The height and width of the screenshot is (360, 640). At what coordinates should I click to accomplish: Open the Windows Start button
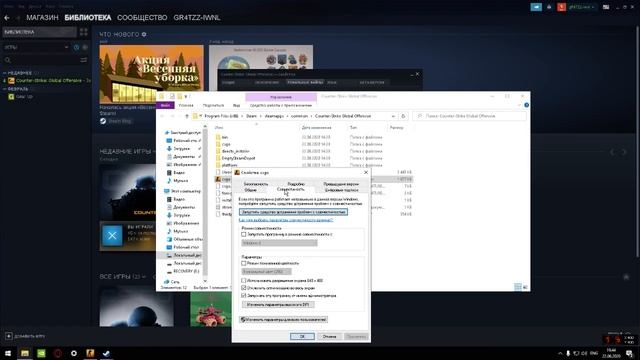[x=8, y=353]
